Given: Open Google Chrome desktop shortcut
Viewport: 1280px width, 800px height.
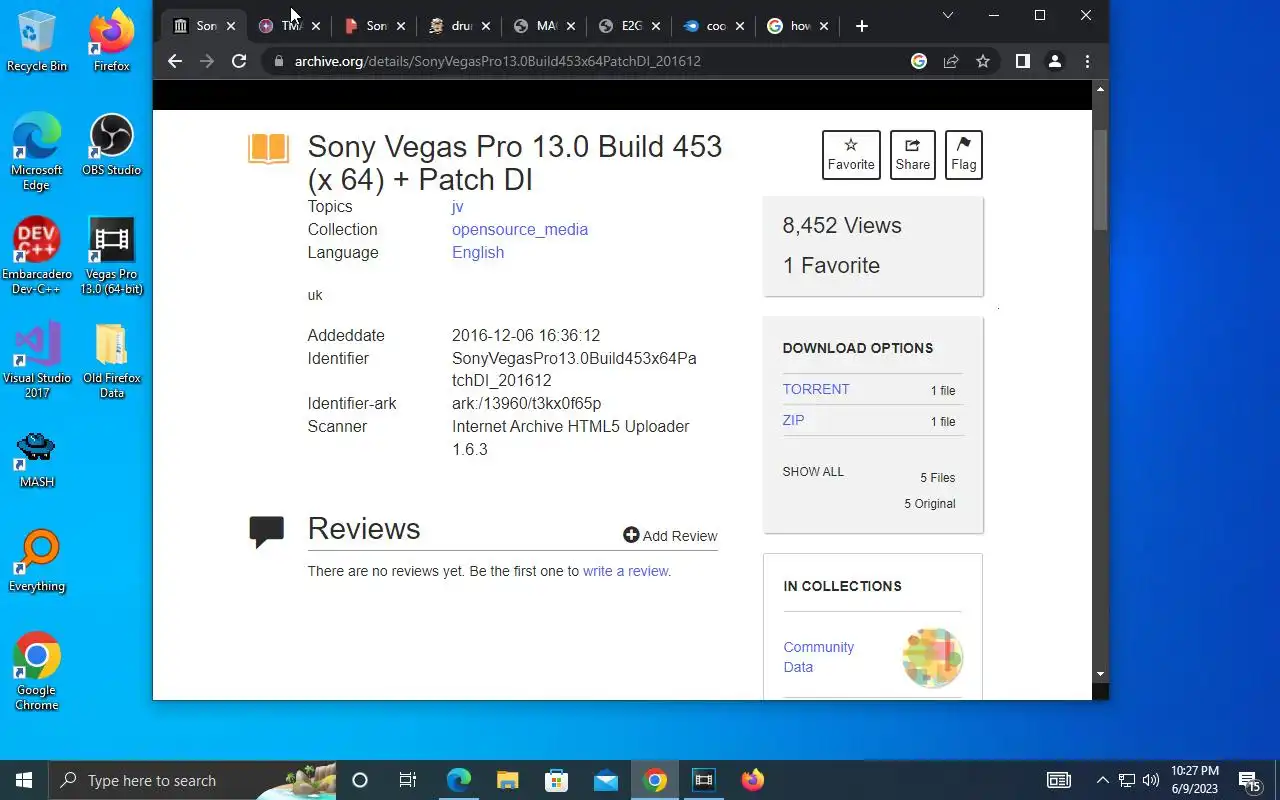Looking at the screenshot, I should click(x=37, y=671).
